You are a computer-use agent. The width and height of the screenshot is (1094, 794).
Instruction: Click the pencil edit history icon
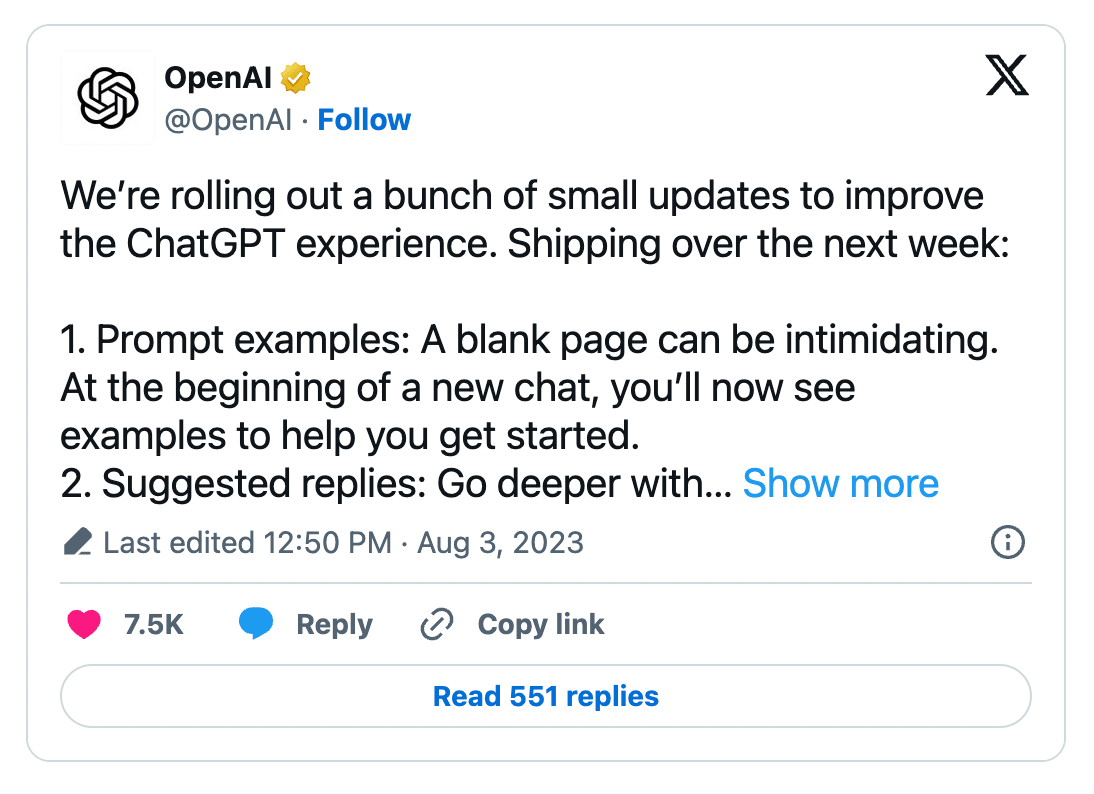click(77, 542)
